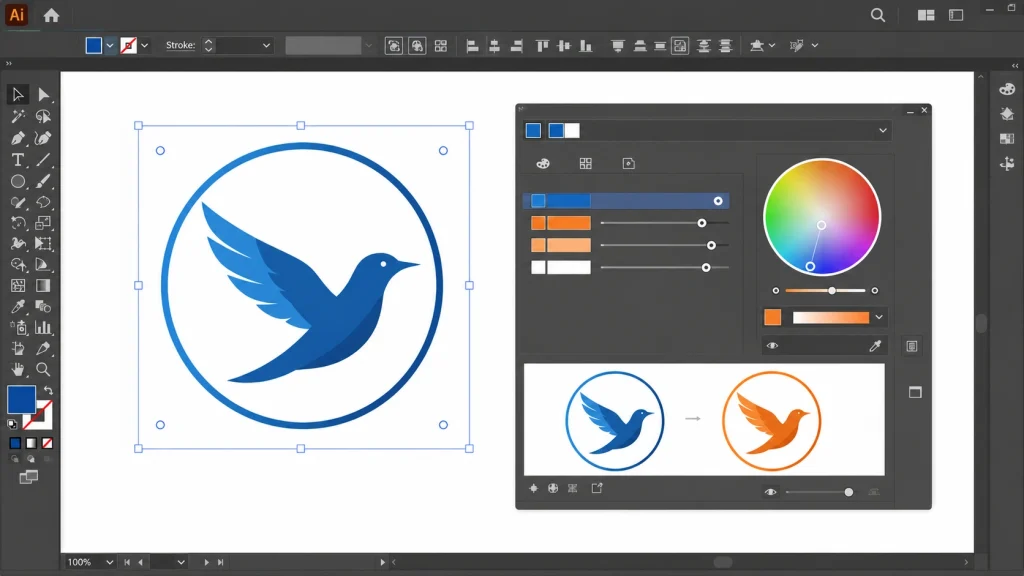Expand the left toolbar double-arrow
Viewport: 1024px width, 576px height.
[8, 63]
